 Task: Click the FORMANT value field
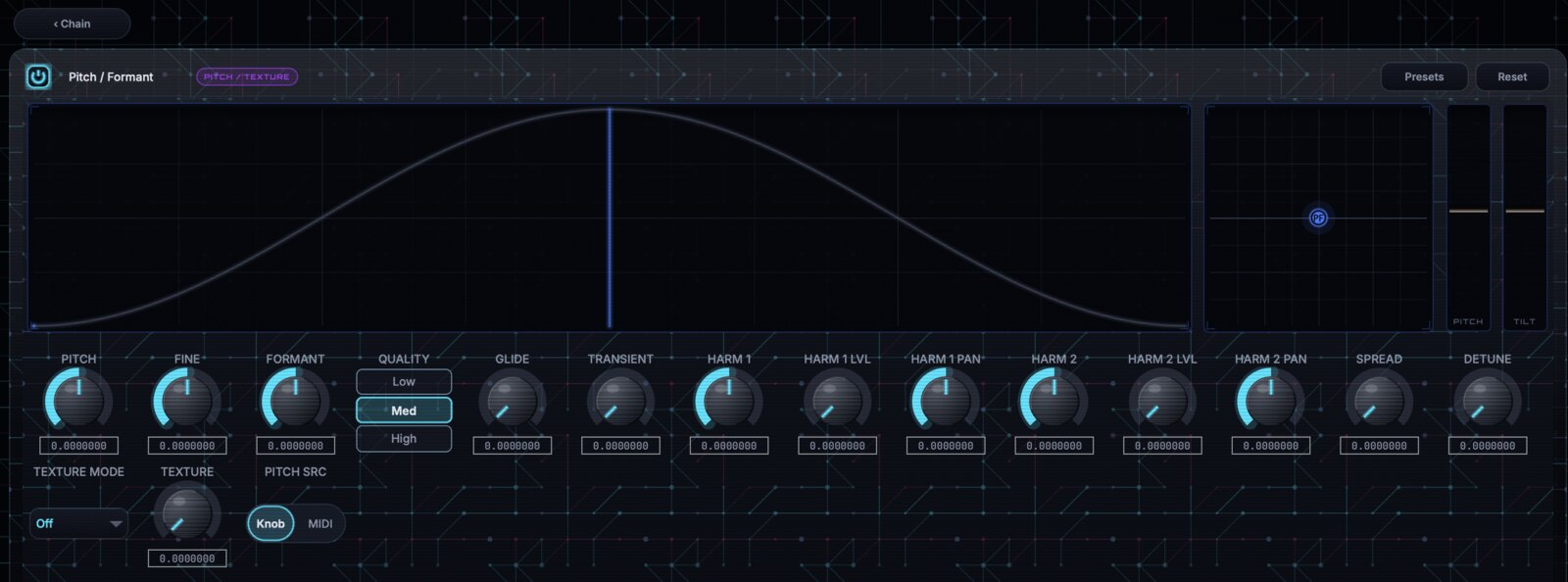pyautogui.click(x=295, y=446)
